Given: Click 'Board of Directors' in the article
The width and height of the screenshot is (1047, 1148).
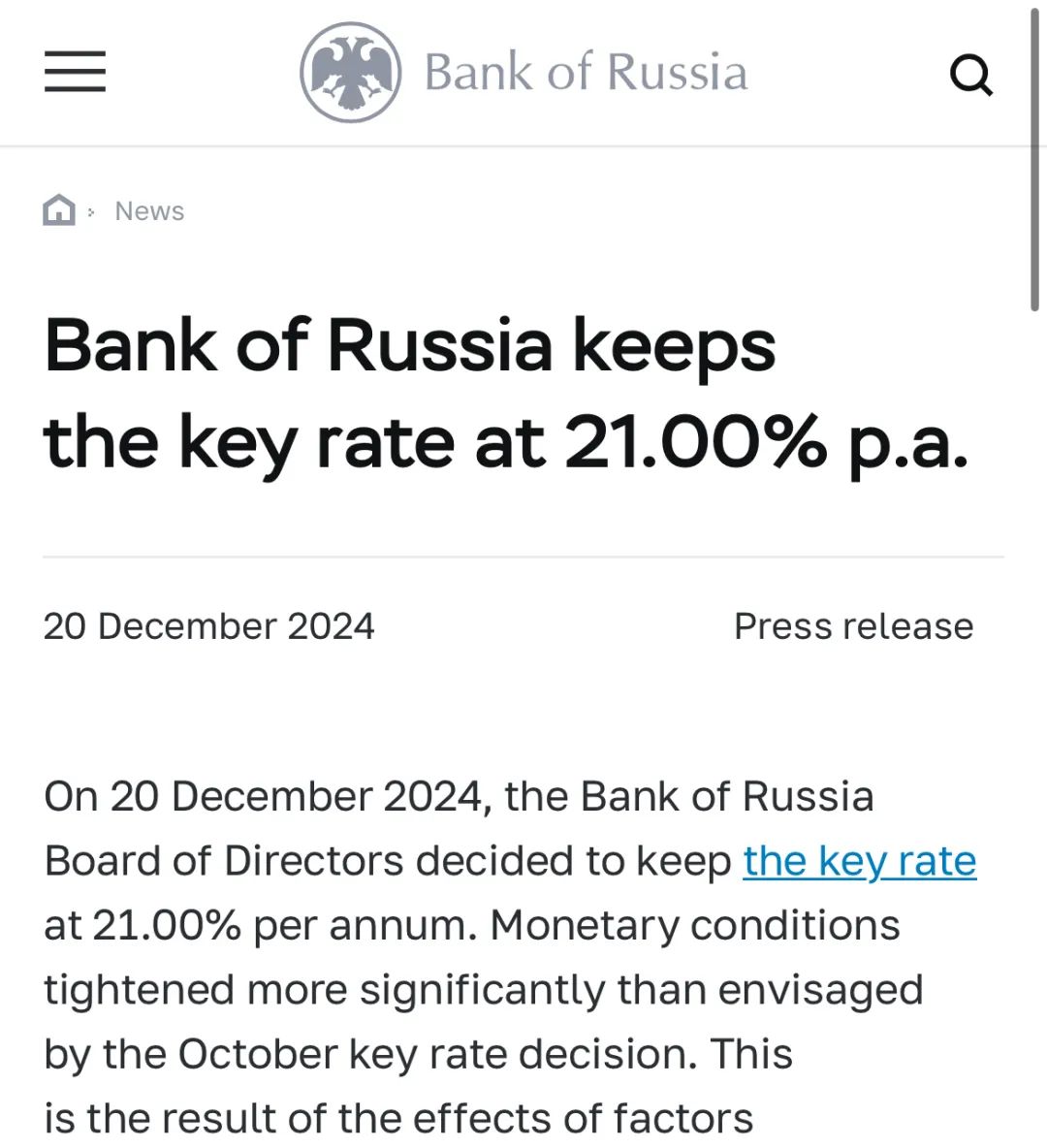Looking at the screenshot, I should click(x=224, y=861).
